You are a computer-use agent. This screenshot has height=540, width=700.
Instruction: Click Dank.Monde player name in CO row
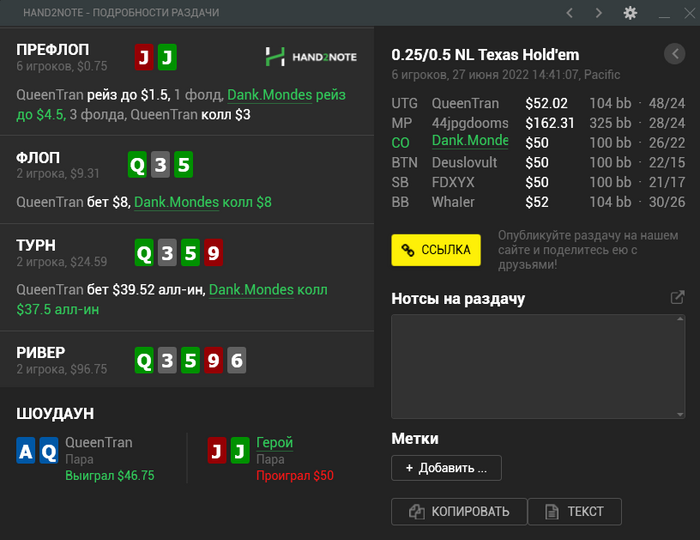point(470,141)
